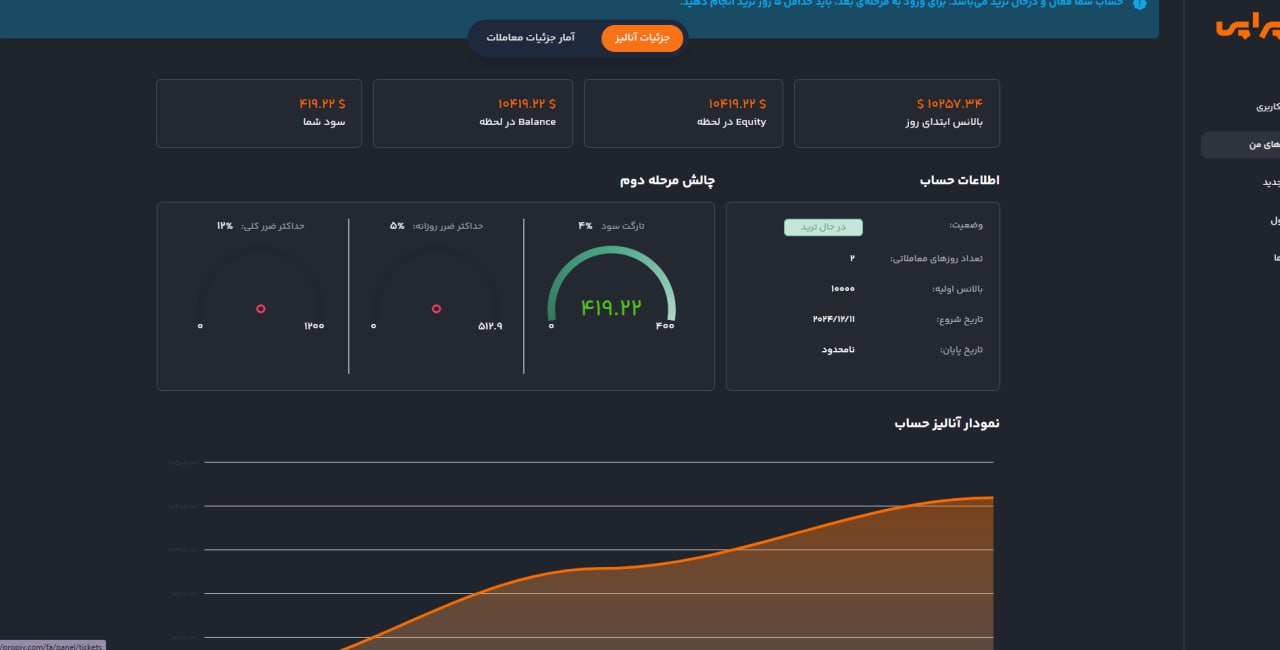This screenshot has width=1280, height=650.
Task: Click the 'وضعیت' status label
Action: coord(966,226)
